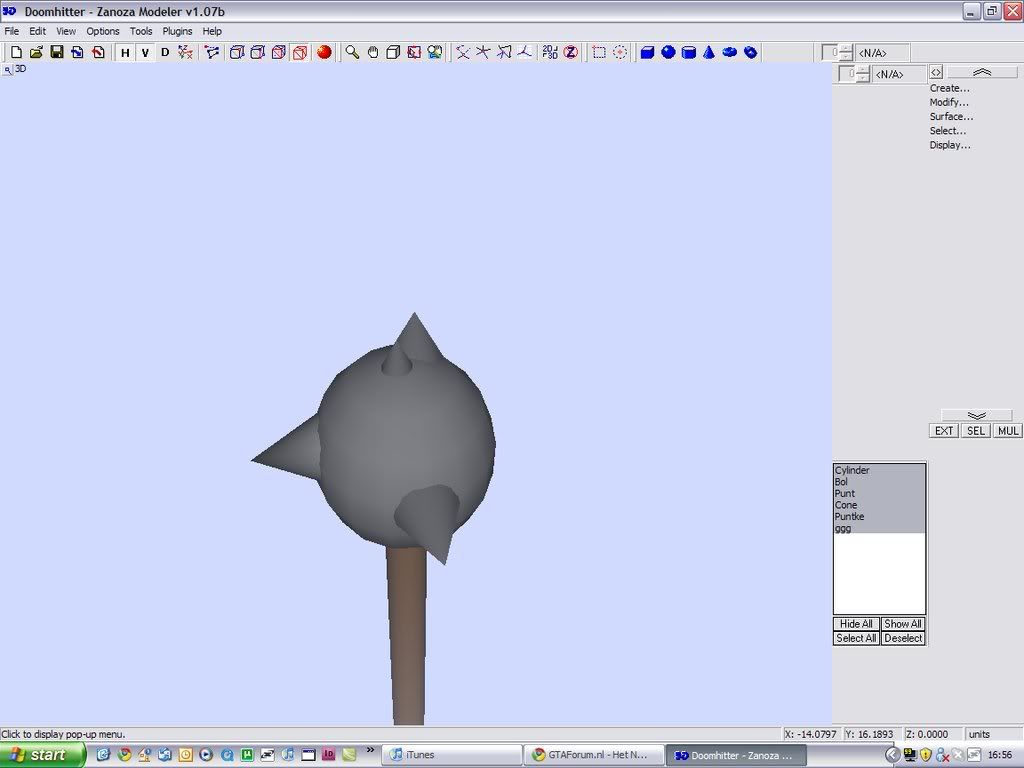1024x768 pixels.
Task: Click the red export arrow icon
Action: point(98,52)
